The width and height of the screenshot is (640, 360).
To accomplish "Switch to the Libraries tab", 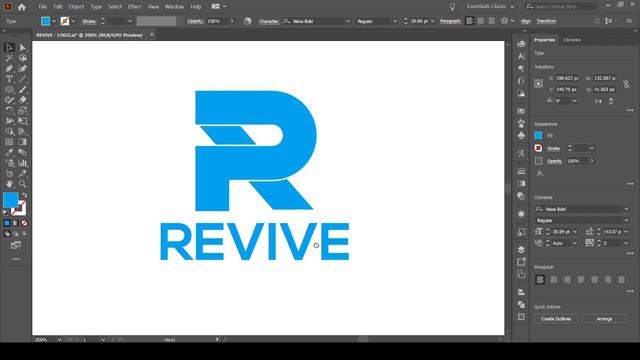I will coord(571,40).
